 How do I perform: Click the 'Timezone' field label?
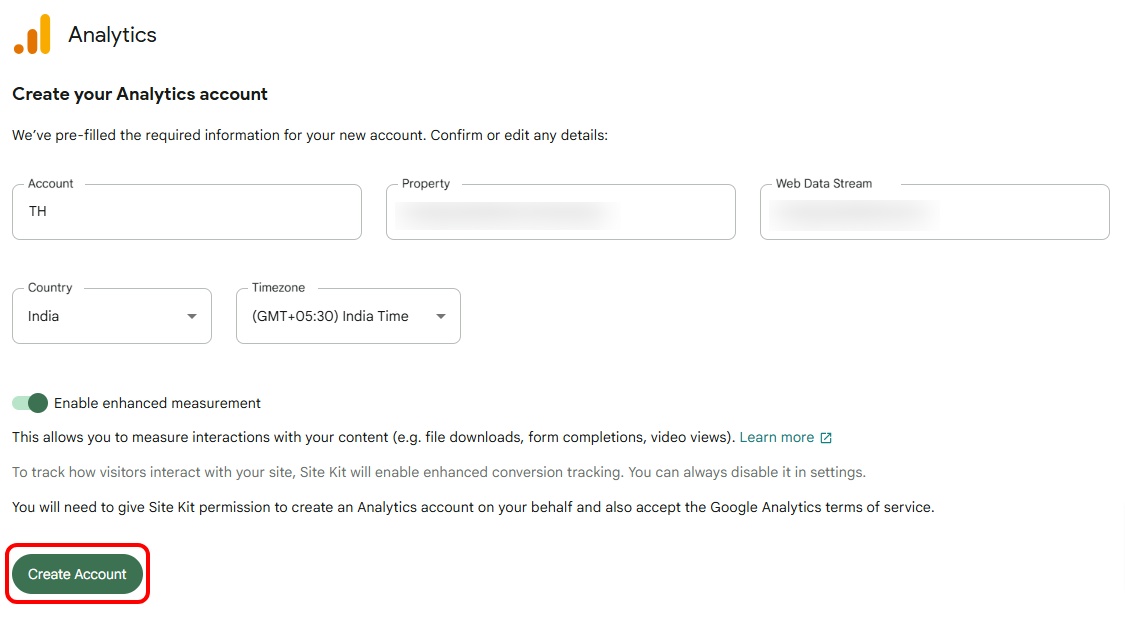278,288
